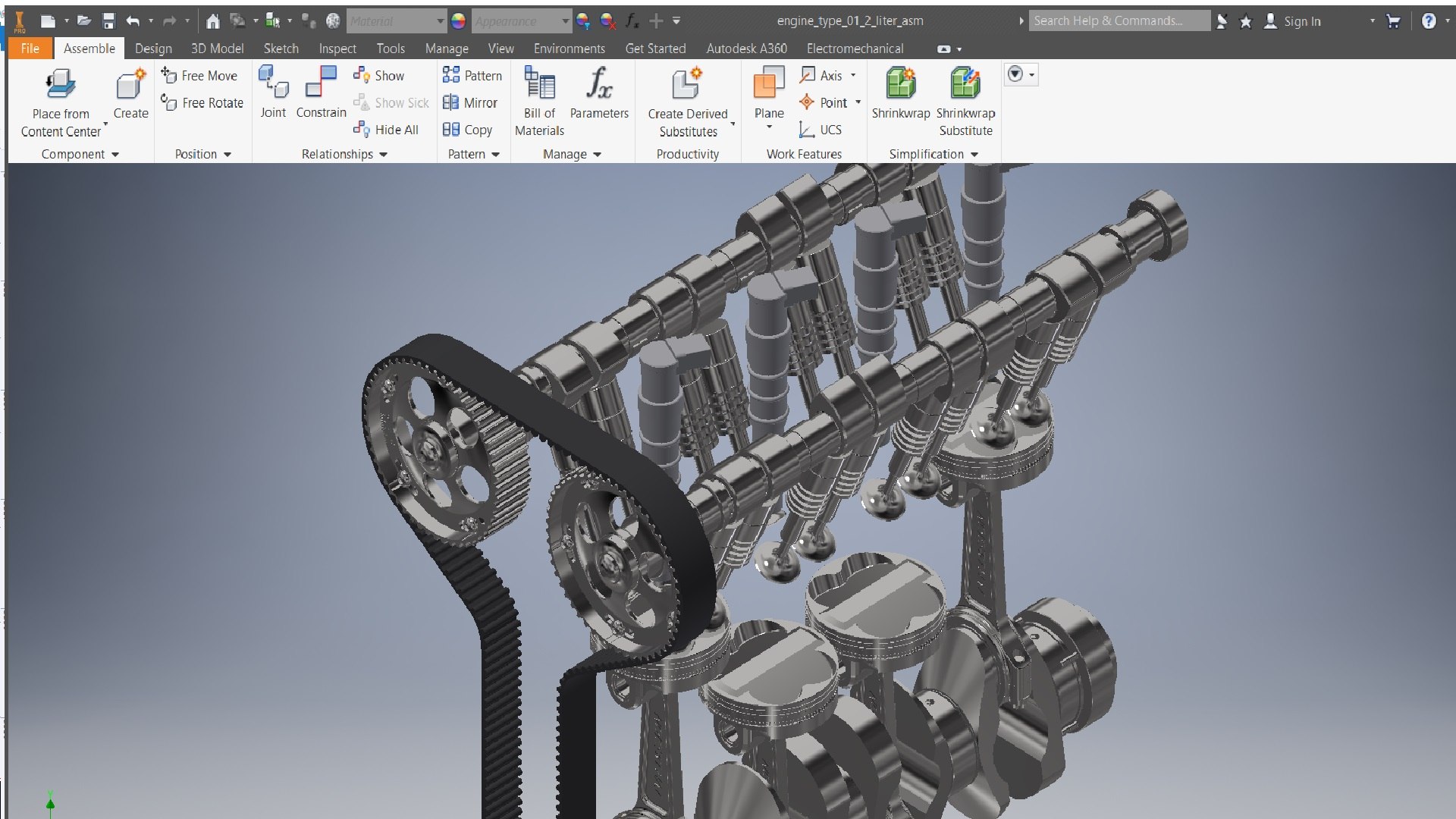Screen dimensions: 1456x819
Task: Click Place from Content Center icon
Action: (61, 84)
